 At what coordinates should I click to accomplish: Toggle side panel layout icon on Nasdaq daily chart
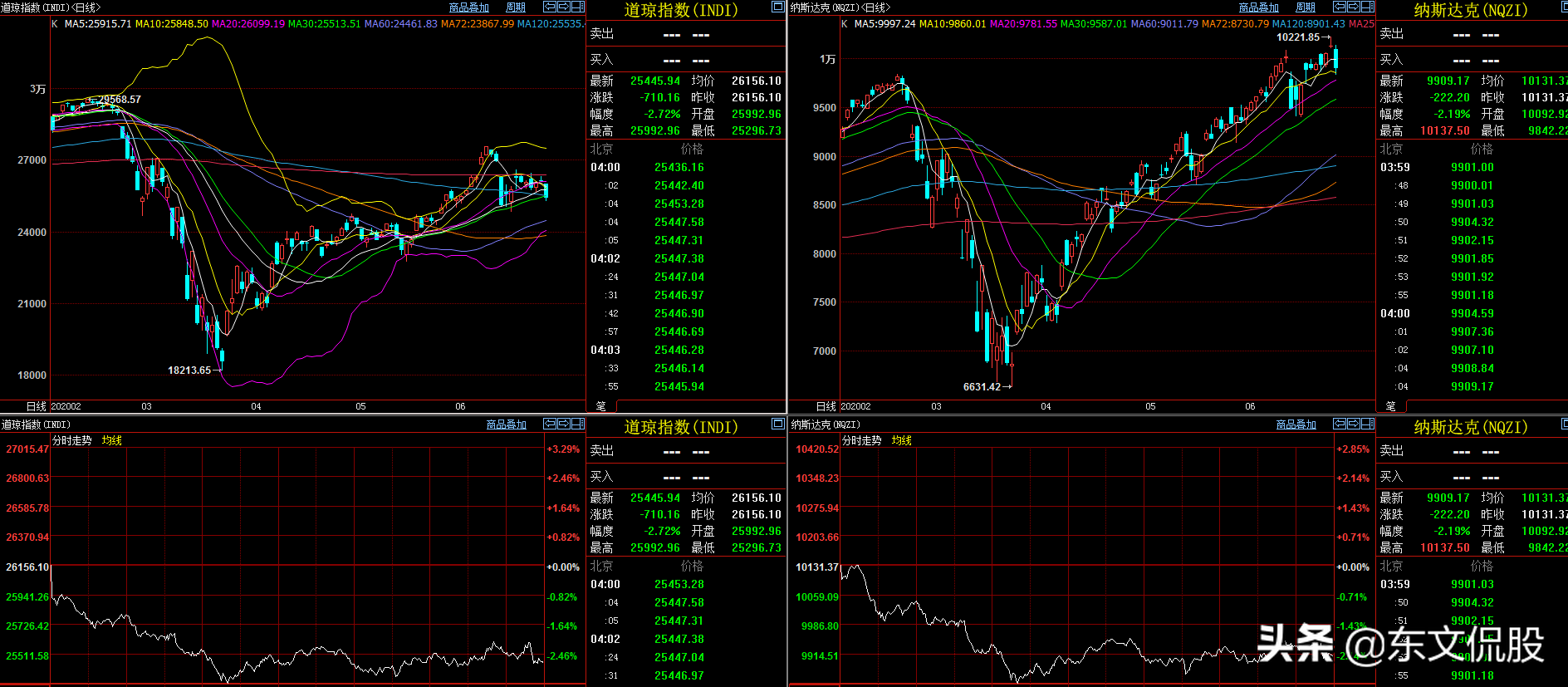click(x=1368, y=7)
